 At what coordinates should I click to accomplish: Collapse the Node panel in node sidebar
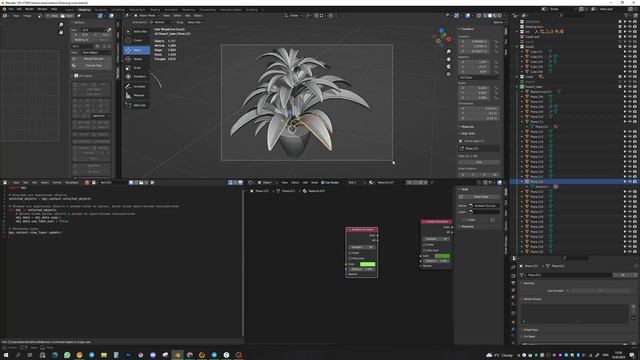[464, 189]
